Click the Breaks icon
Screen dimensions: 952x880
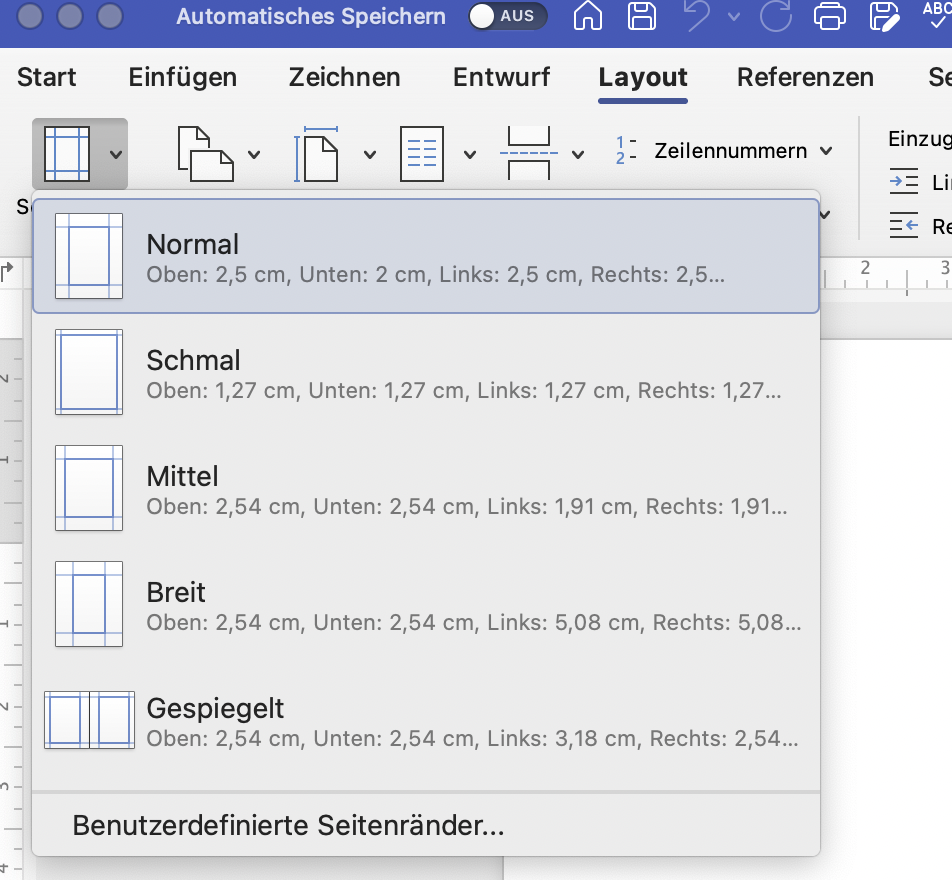pyautogui.click(x=529, y=154)
